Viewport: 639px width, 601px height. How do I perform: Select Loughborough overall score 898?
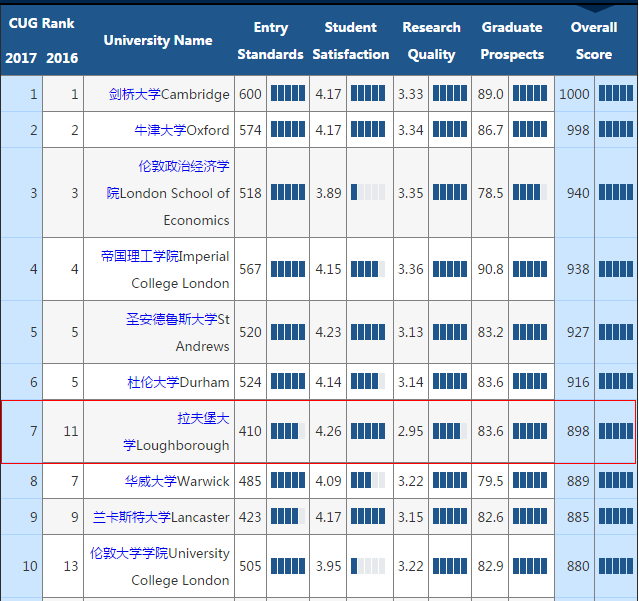(578, 431)
